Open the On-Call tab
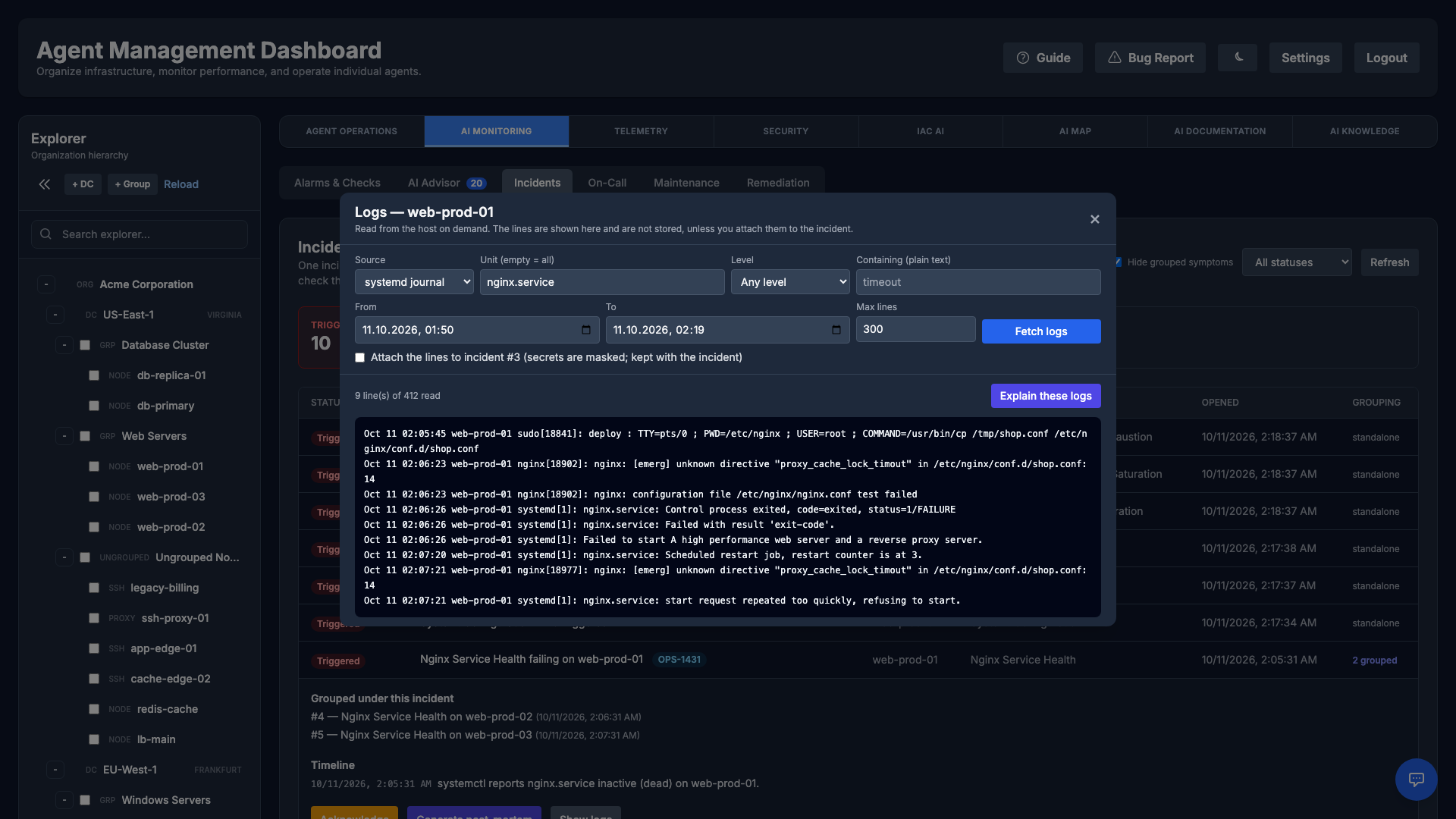This screenshot has width=1456, height=819. click(x=607, y=183)
